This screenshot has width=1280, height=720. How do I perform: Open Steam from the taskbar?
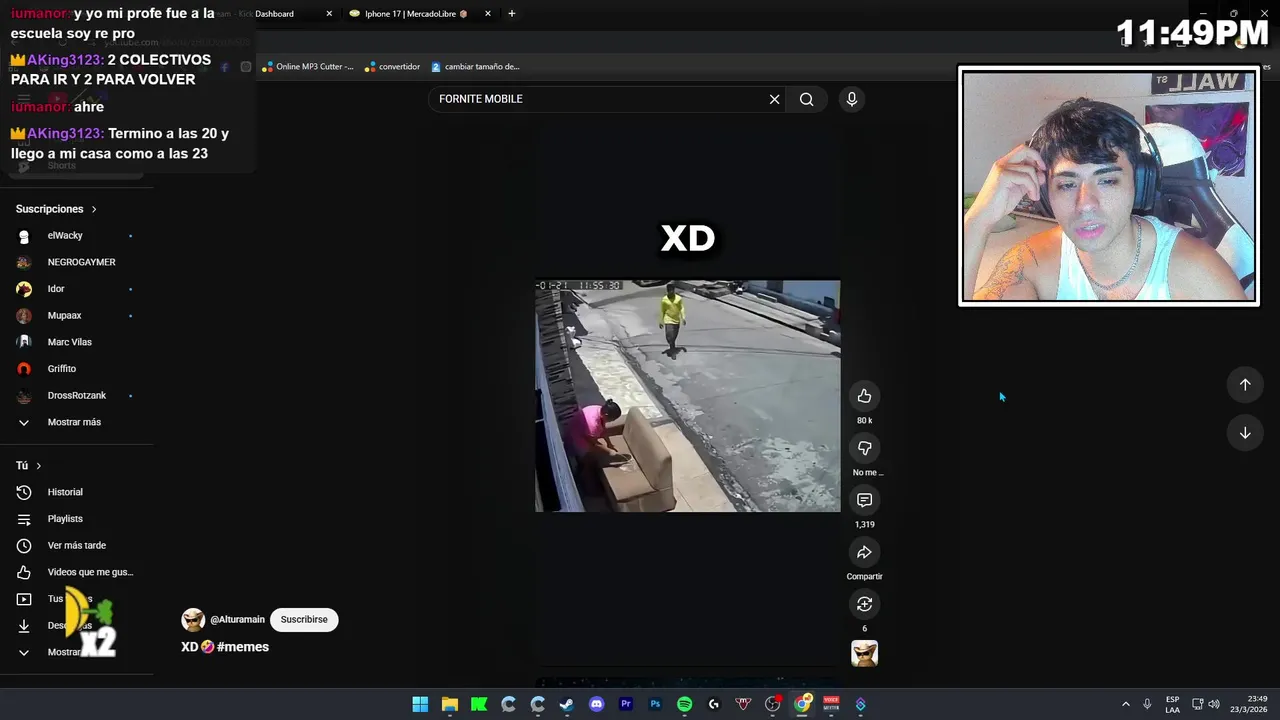coord(567,704)
